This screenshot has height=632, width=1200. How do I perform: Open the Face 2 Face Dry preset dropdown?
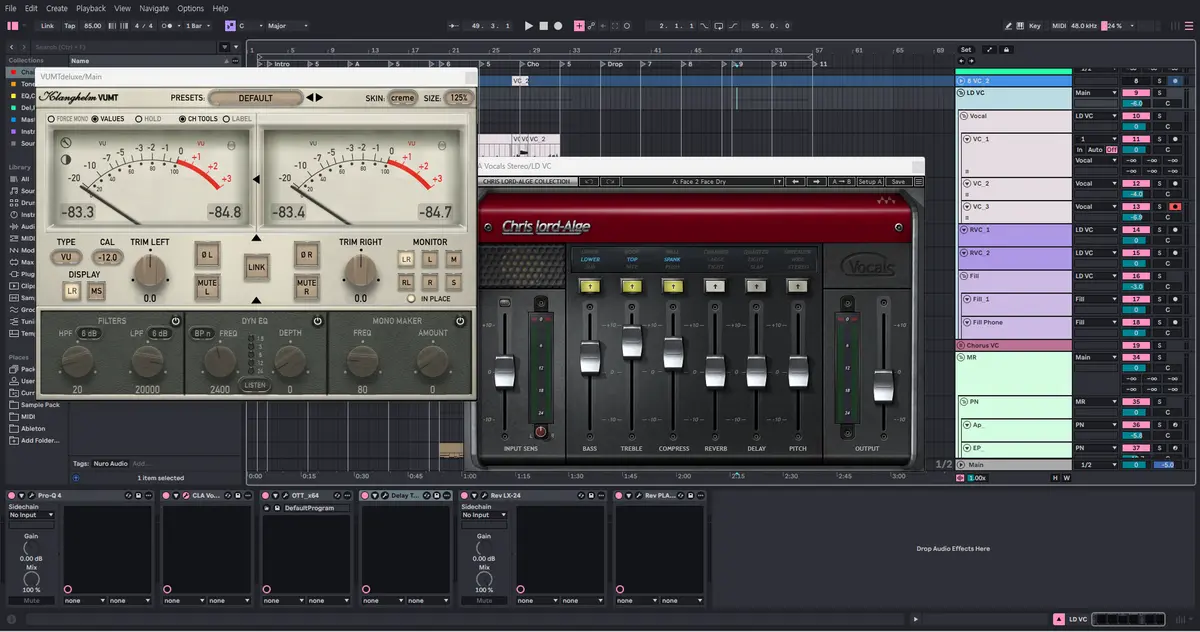pos(700,182)
